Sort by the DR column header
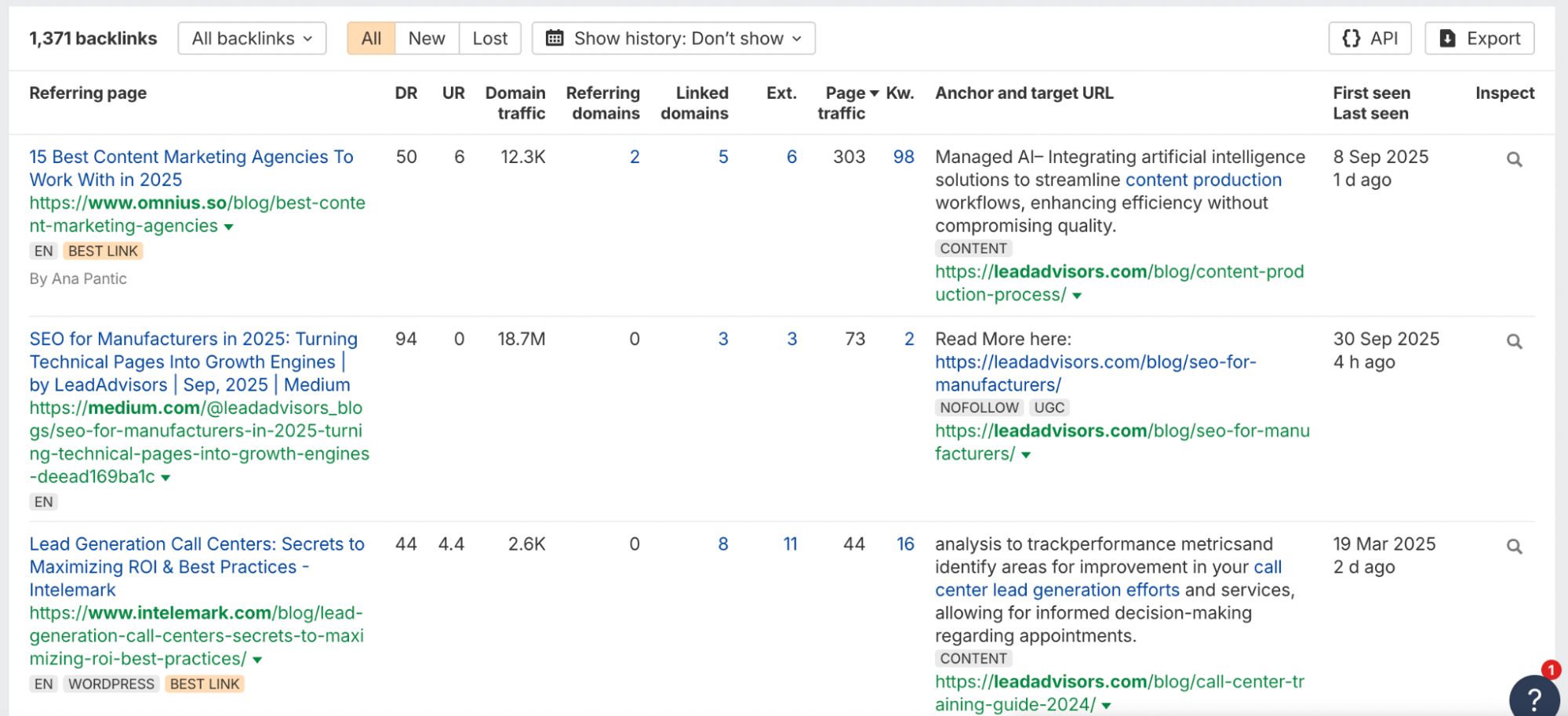This screenshot has height=716, width=1568. (406, 93)
